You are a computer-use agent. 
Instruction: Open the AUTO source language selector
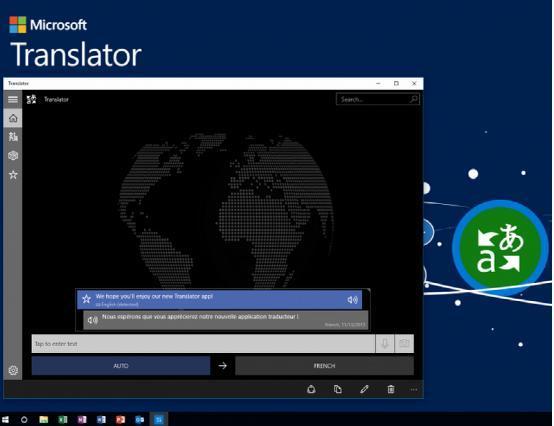coord(121,366)
